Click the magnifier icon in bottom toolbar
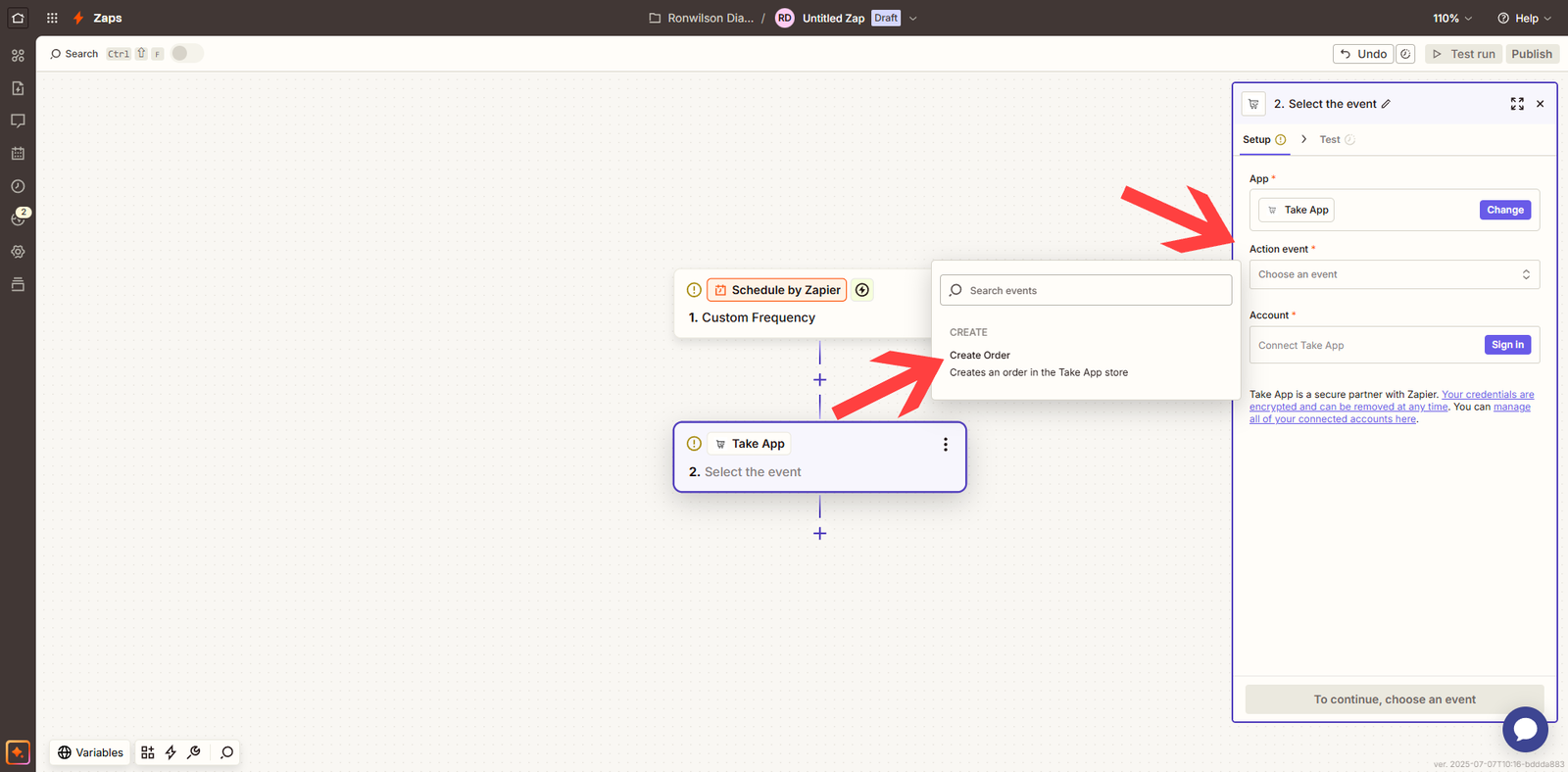The image size is (1568, 772). tap(227, 752)
